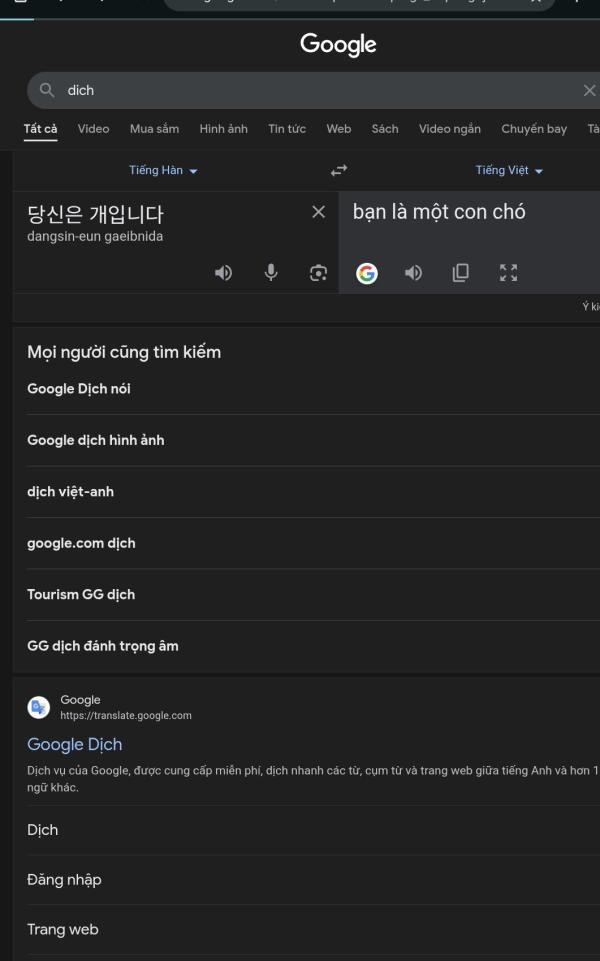Viewport: 600px width, 961px height.
Task: Open the Tin tức tab
Action: (287, 129)
